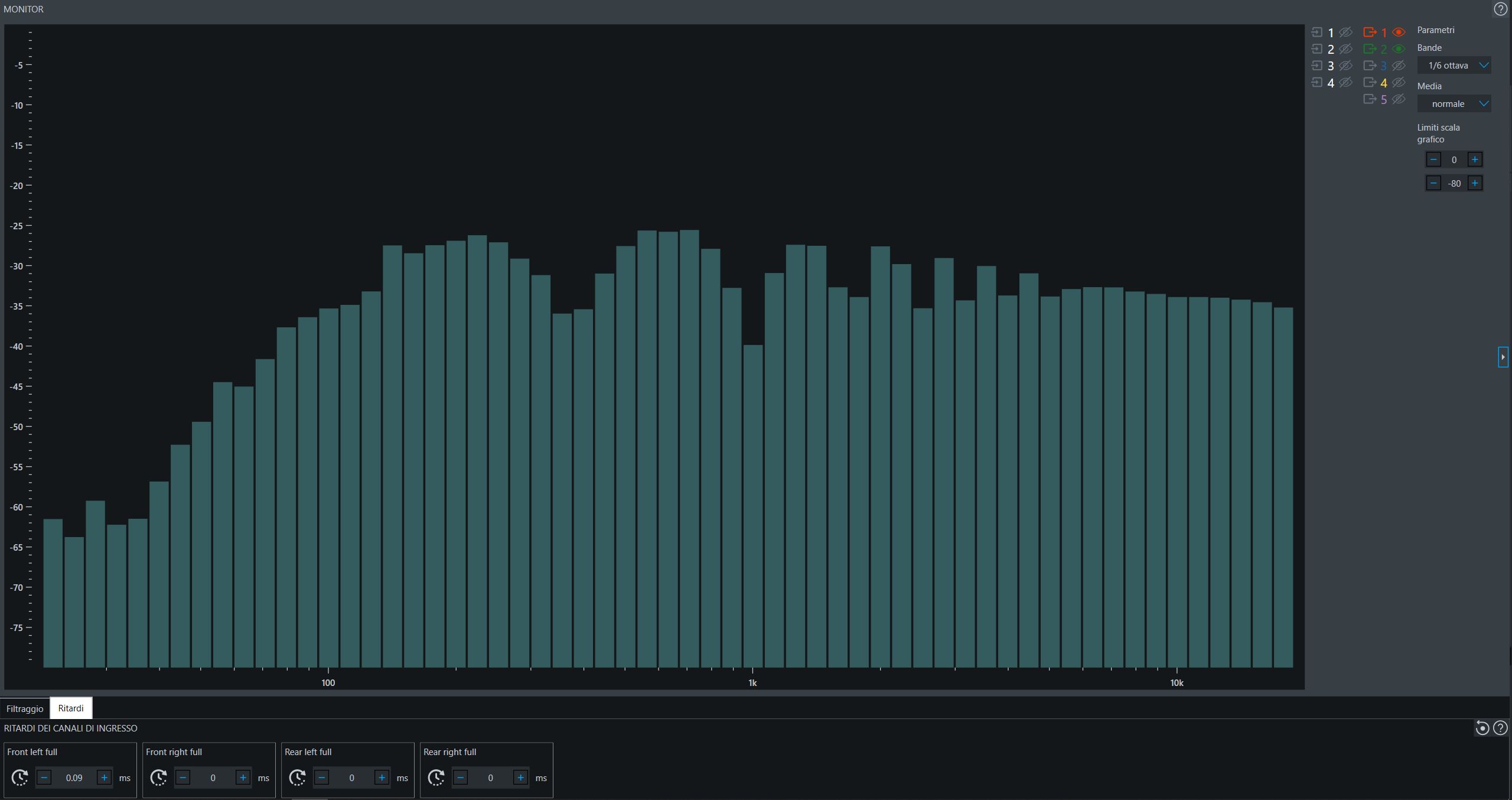This screenshot has width=1512, height=800.
Task: Click Front right full delay value field
Action: pos(213,778)
